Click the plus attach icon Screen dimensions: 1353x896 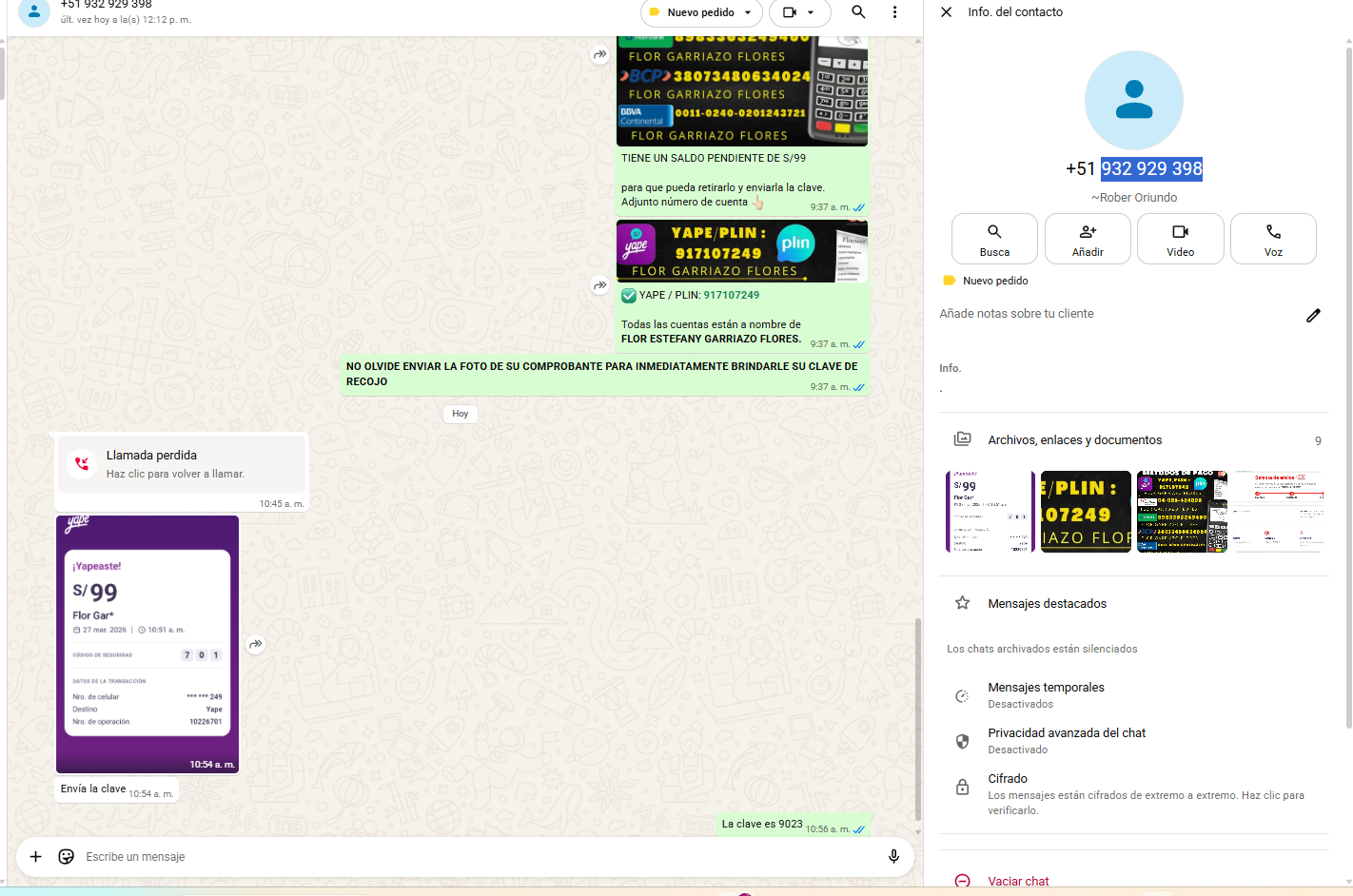pyautogui.click(x=35, y=856)
